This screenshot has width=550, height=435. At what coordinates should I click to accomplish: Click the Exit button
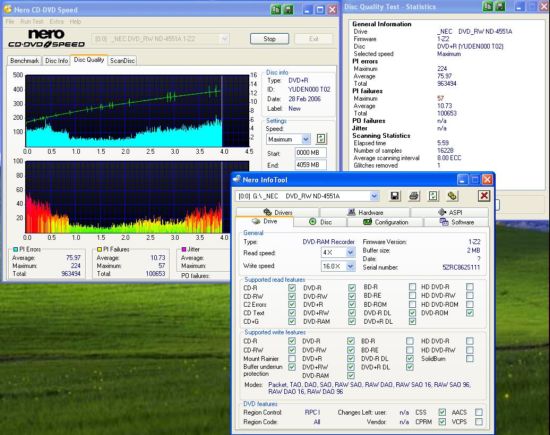tap(314, 39)
